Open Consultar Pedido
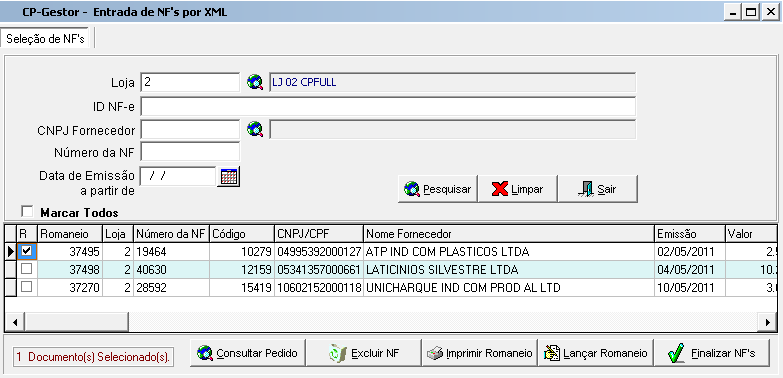783x378 pixels. pos(248,353)
